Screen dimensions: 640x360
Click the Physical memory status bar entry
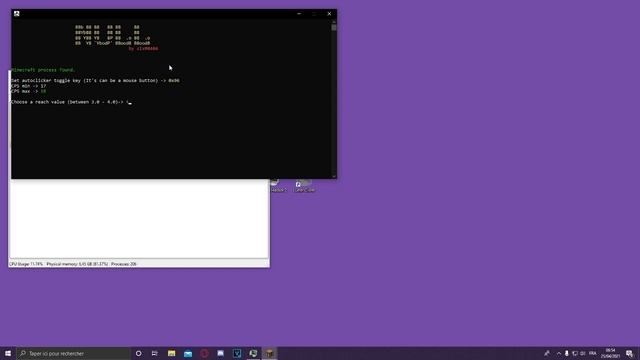pyautogui.click(x=77, y=264)
